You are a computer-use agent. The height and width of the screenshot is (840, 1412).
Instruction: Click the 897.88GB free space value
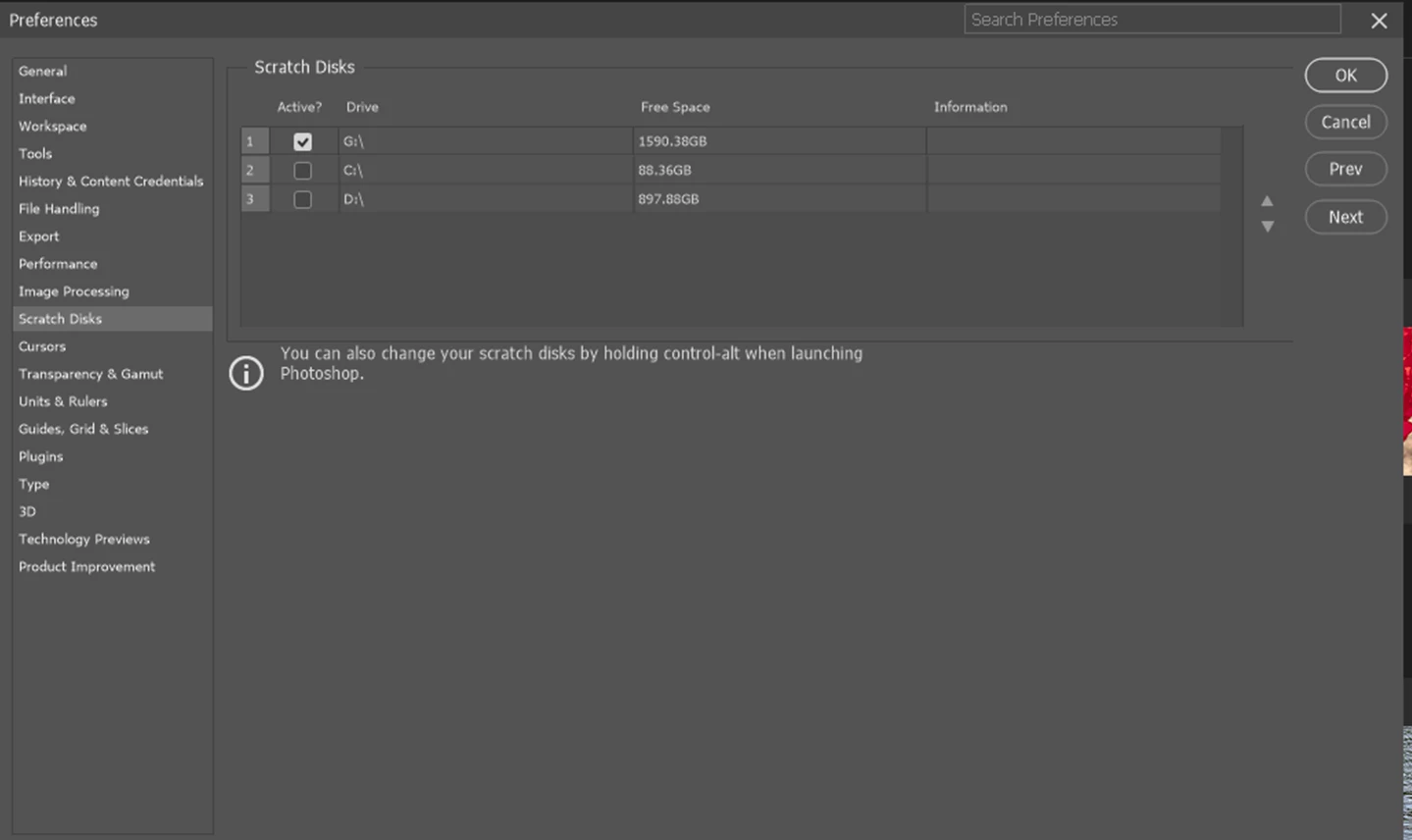coord(668,199)
